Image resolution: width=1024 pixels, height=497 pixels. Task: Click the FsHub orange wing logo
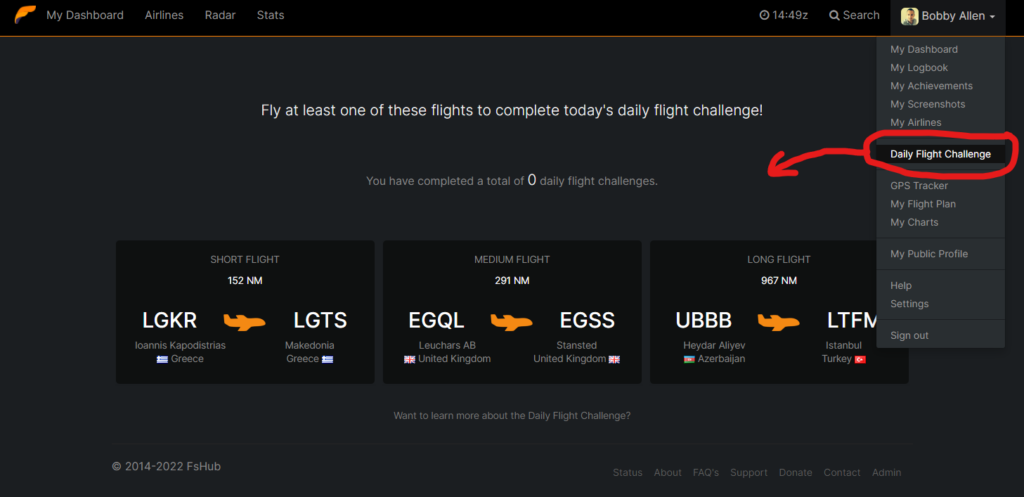coord(25,14)
